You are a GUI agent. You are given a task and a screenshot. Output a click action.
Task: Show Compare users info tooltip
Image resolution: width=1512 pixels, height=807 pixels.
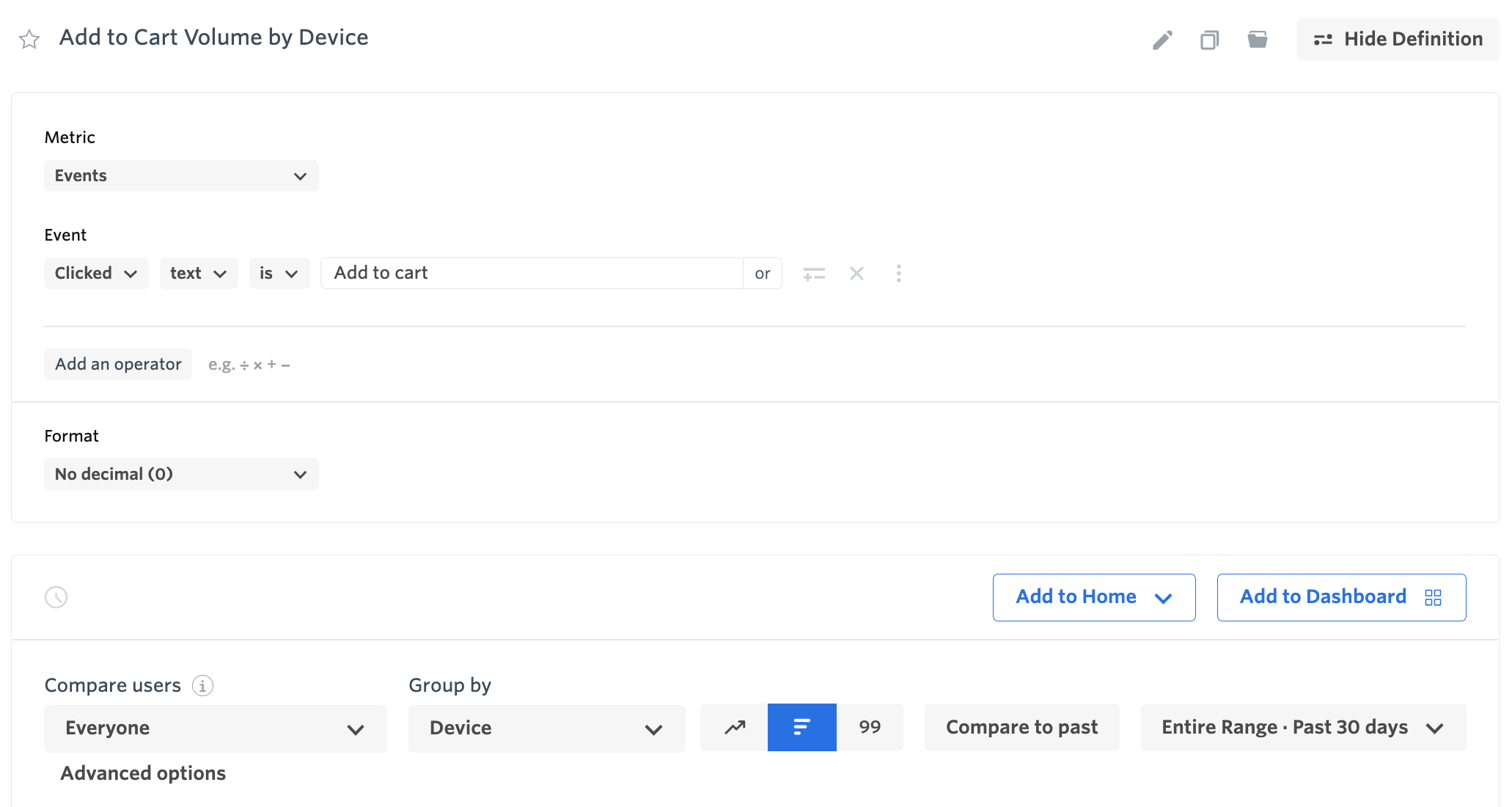pyautogui.click(x=202, y=685)
